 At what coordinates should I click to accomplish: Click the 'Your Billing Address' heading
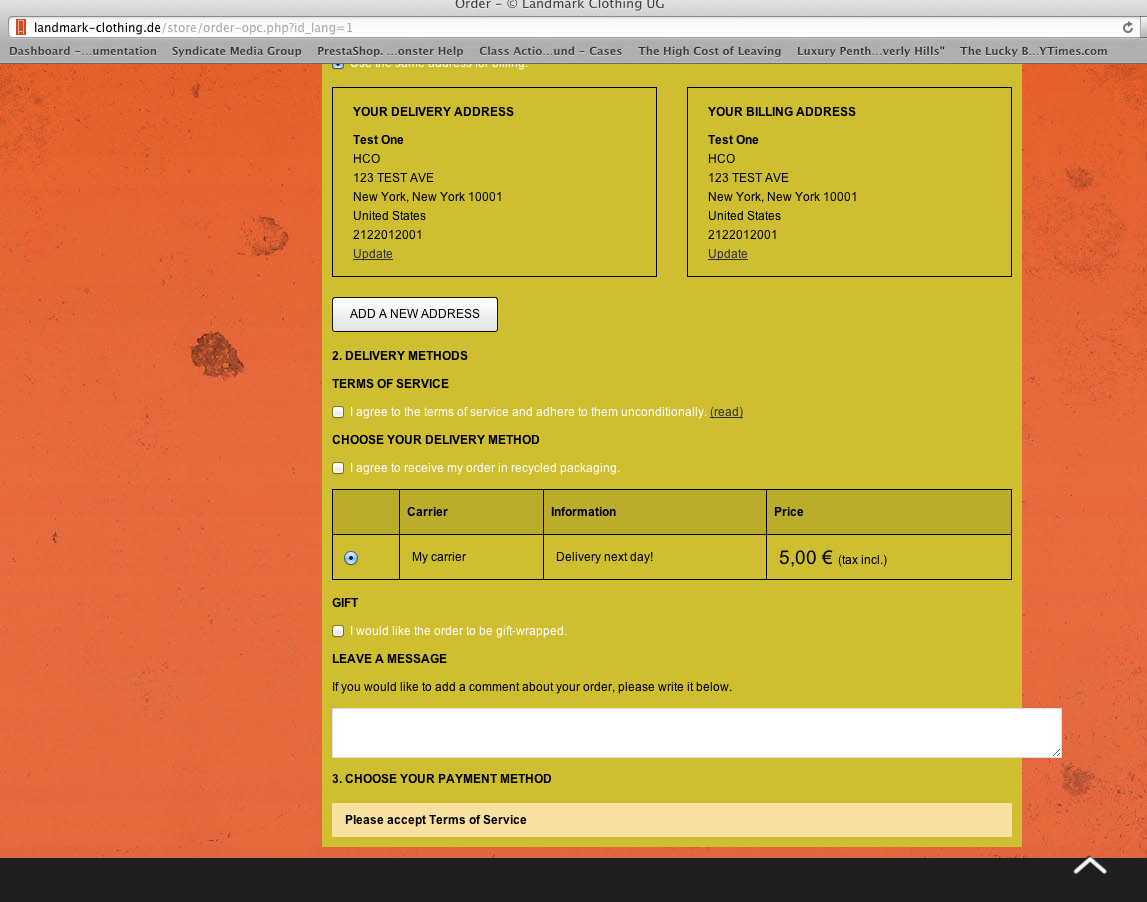click(x=781, y=112)
